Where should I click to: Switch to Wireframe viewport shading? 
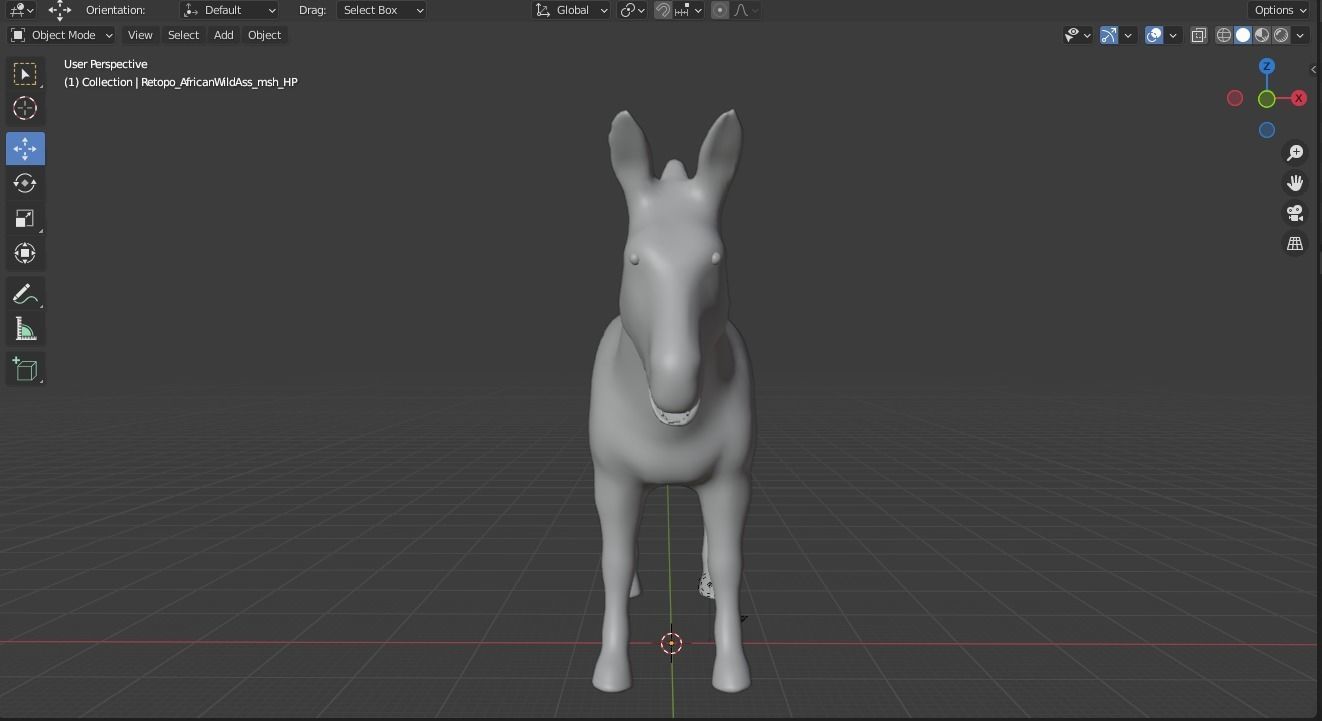click(1224, 35)
